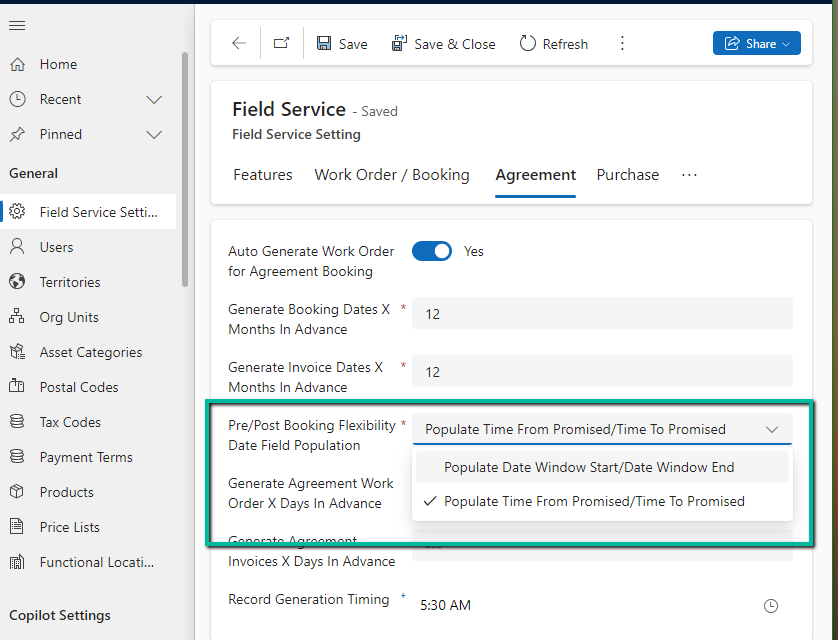
Task: Click the hamburger menu icon
Action: (x=17, y=25)
